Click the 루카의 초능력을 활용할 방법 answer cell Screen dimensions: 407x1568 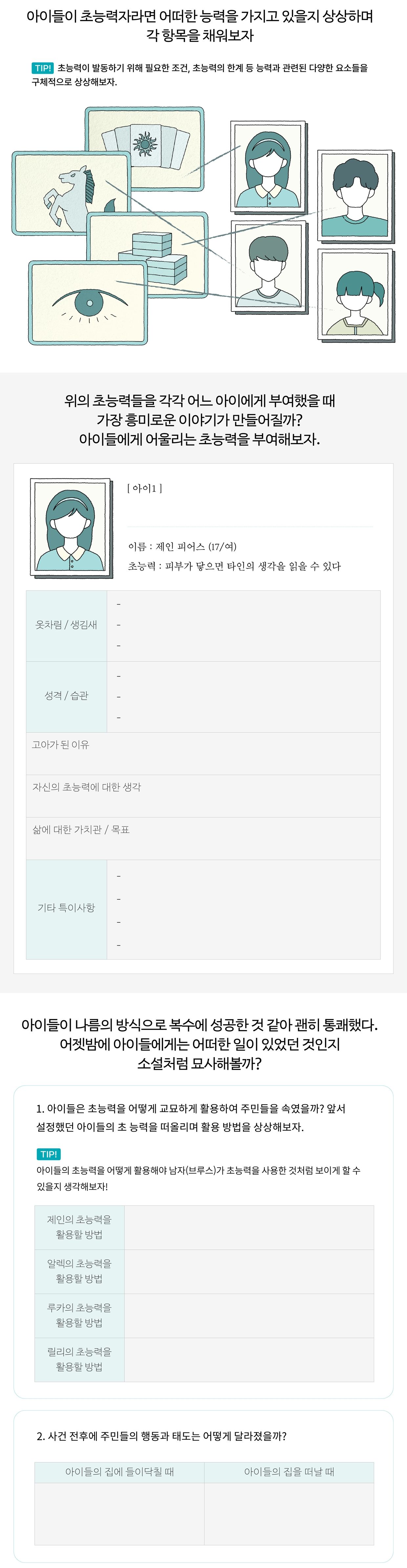tap(248, 1316)
